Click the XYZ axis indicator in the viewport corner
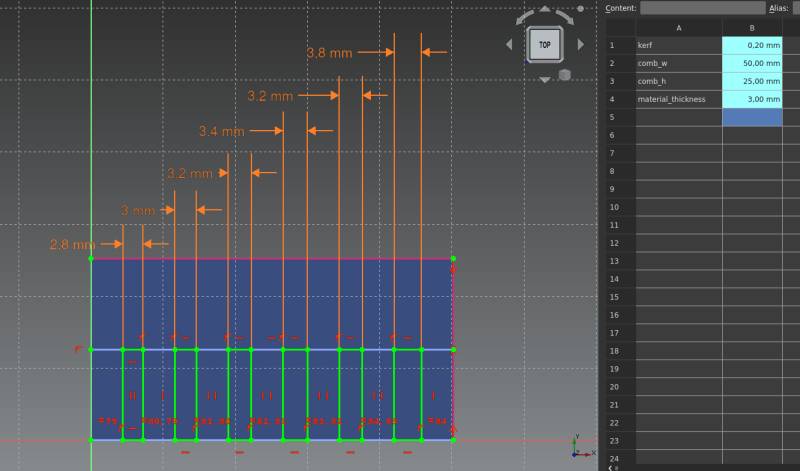Image resolution: width=800 pixels, height=471 pixels. (x=582, y=447)
